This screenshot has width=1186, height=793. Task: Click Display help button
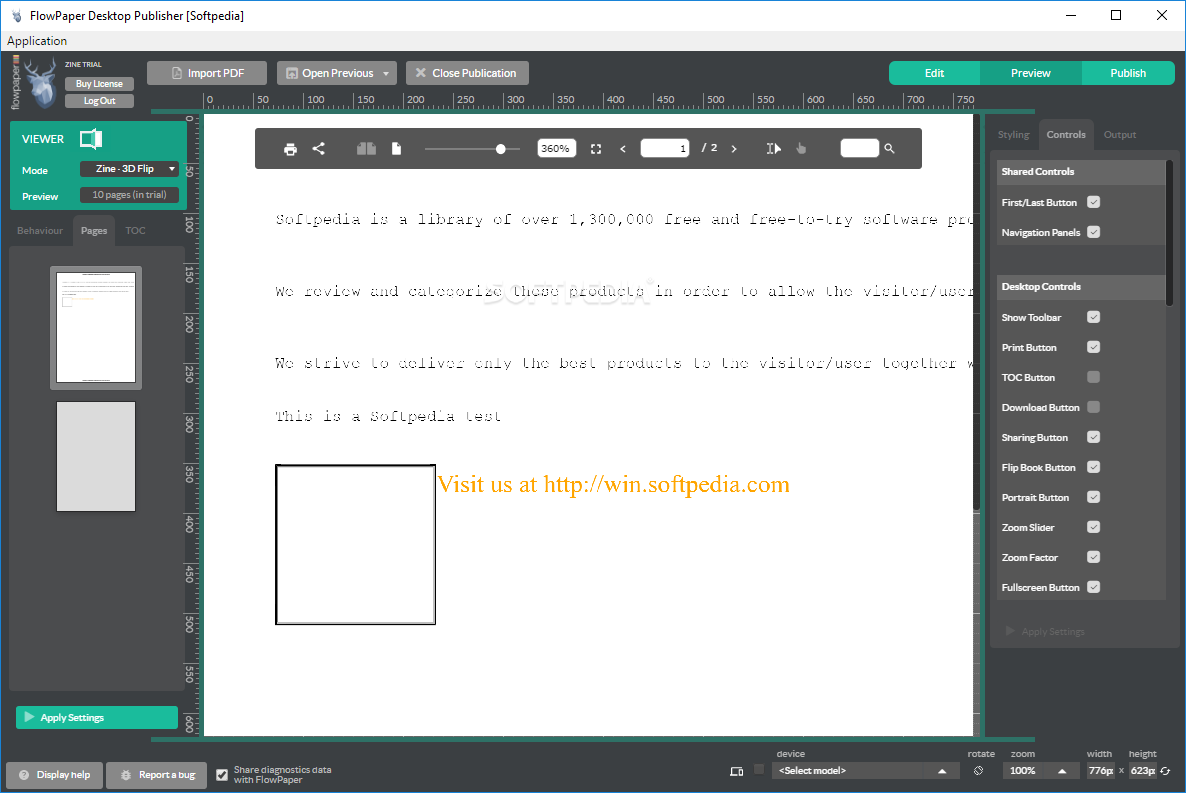tap(54, 775)
